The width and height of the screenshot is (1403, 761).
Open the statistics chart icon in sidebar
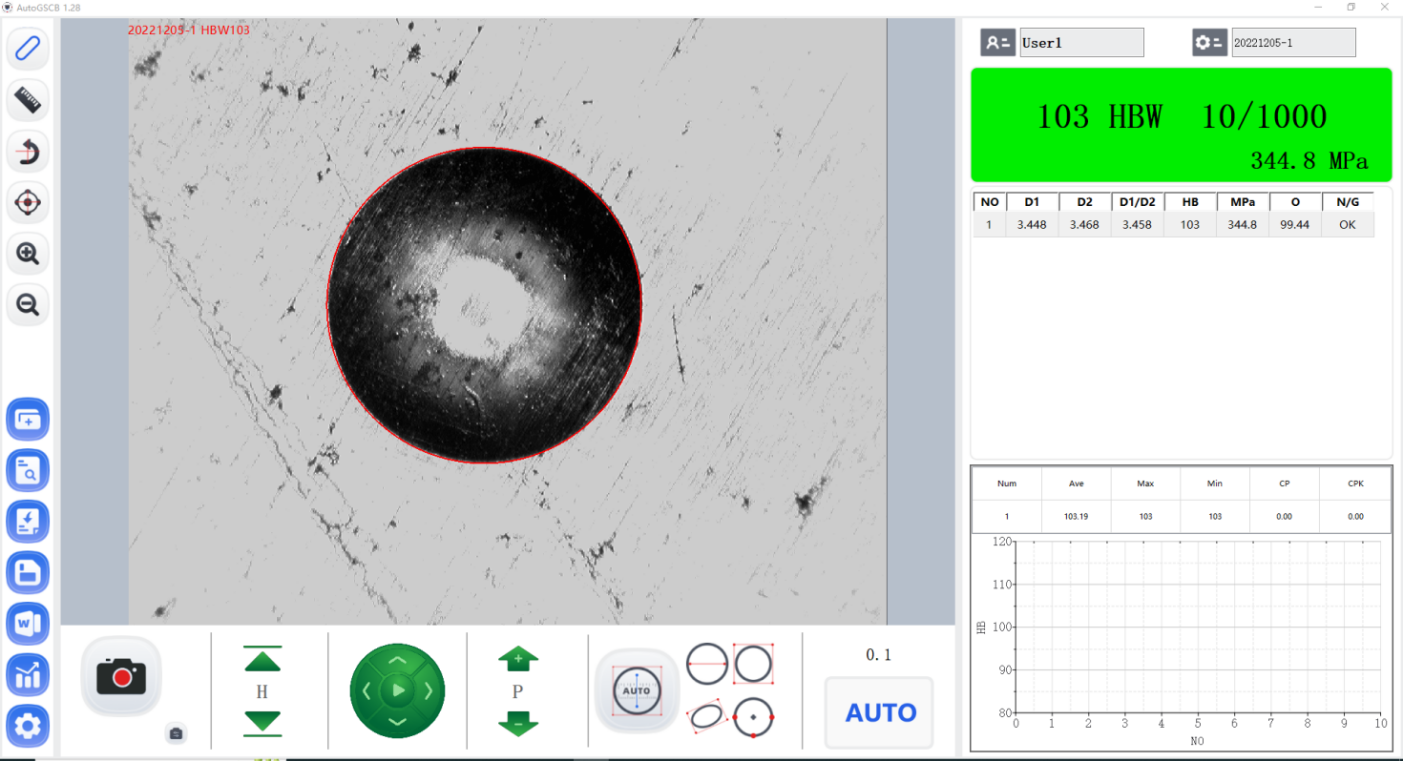(x=28, y=676)
